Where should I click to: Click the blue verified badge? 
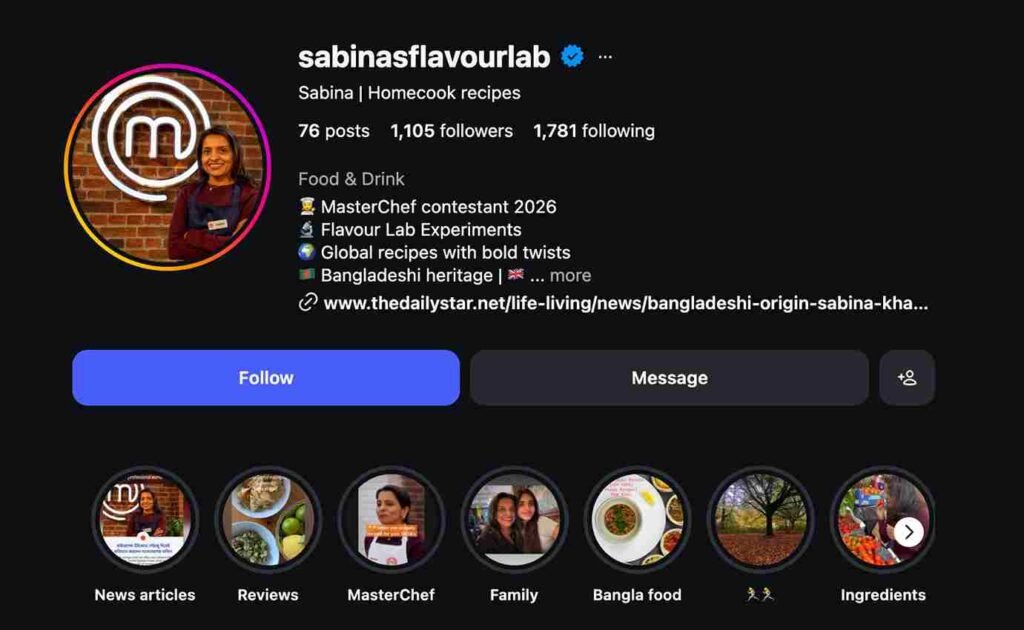click(573, 57)
